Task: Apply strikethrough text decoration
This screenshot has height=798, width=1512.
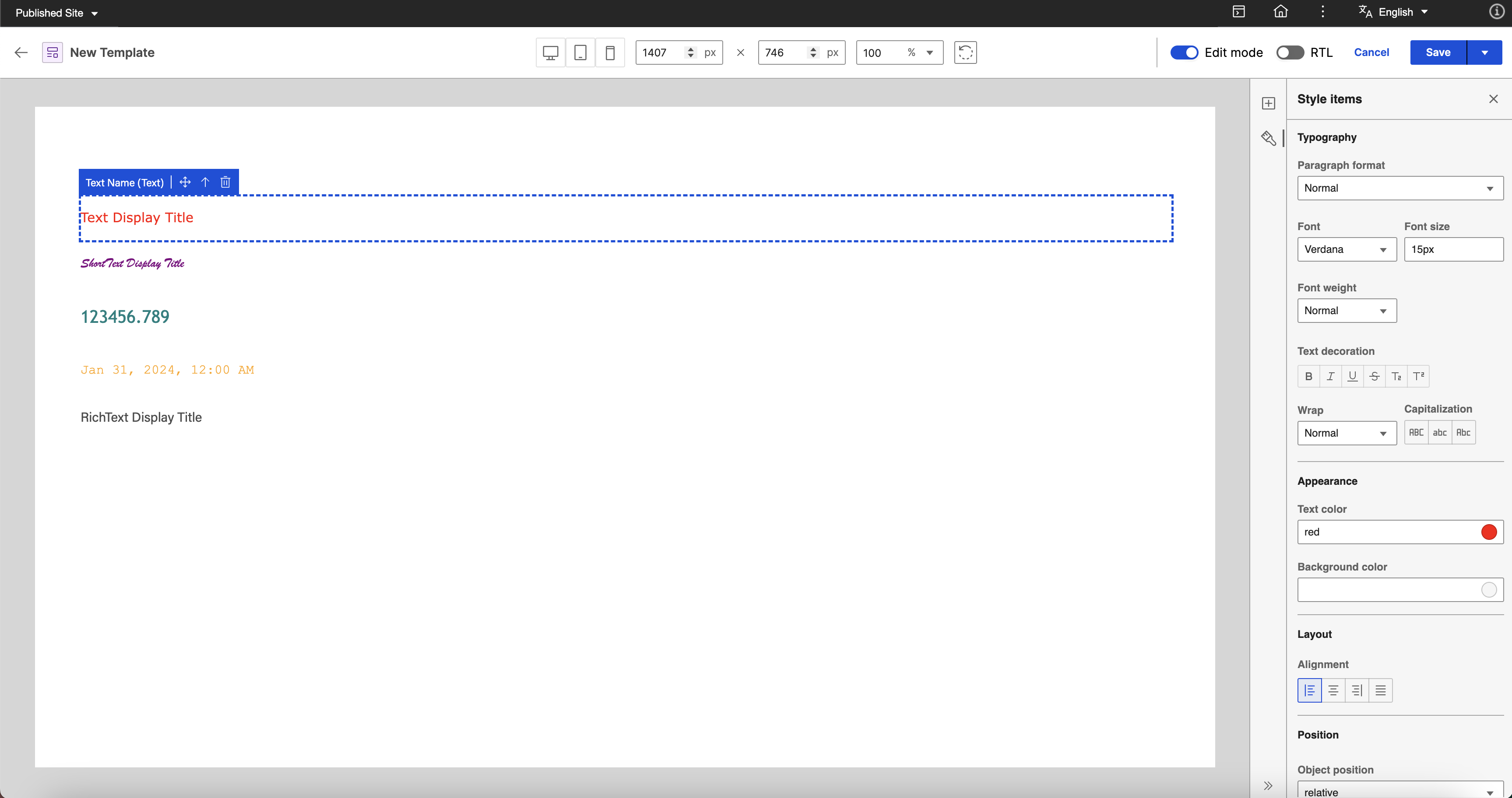Action: [1374, 377]
